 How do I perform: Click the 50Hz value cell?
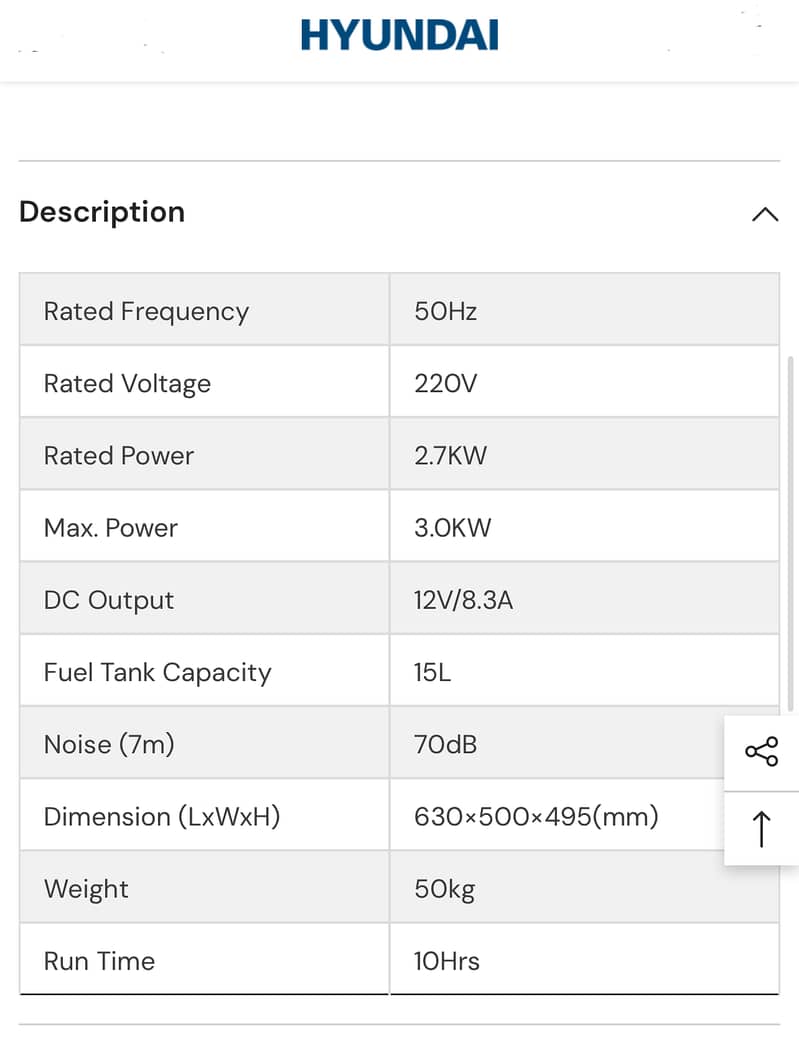click(584, 310)
